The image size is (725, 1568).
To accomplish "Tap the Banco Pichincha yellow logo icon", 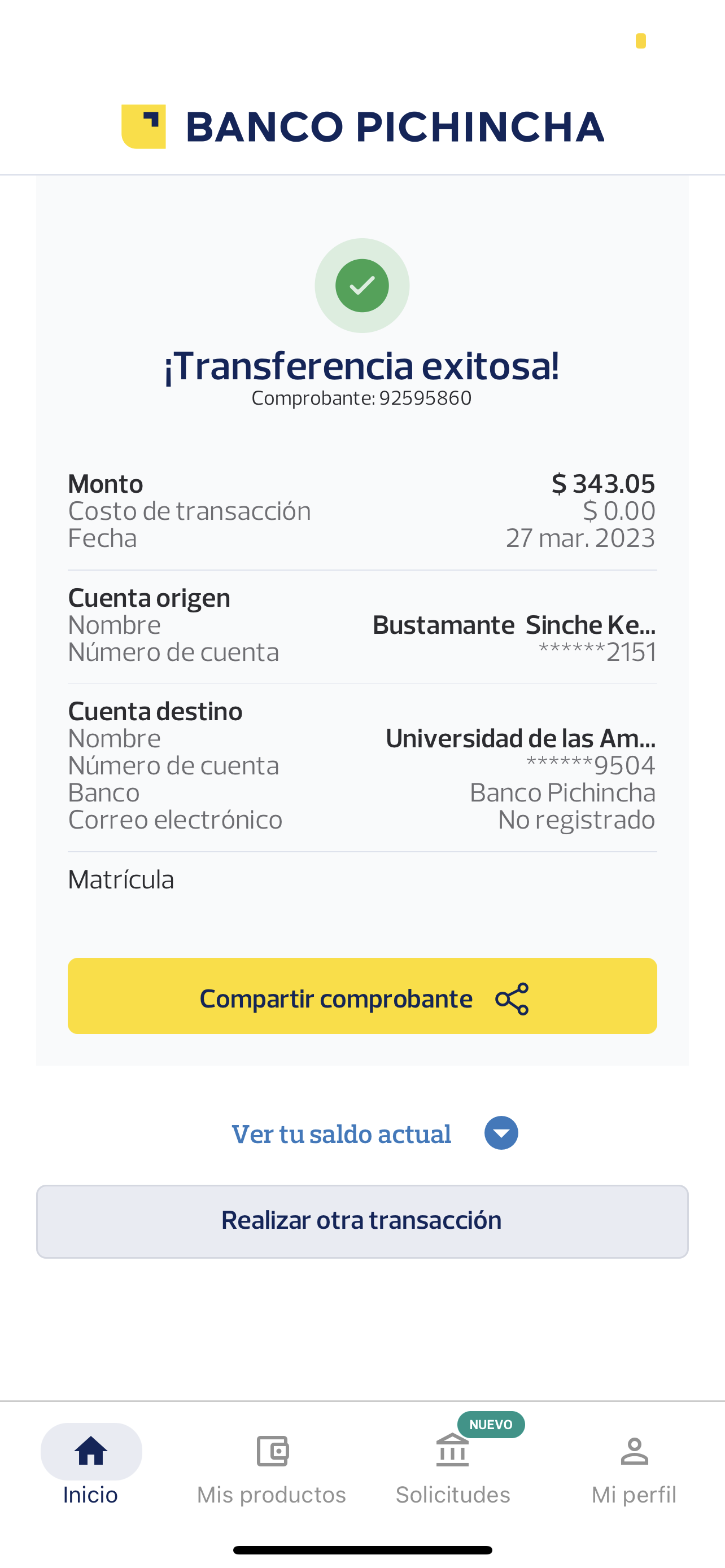I will (143, 126).
